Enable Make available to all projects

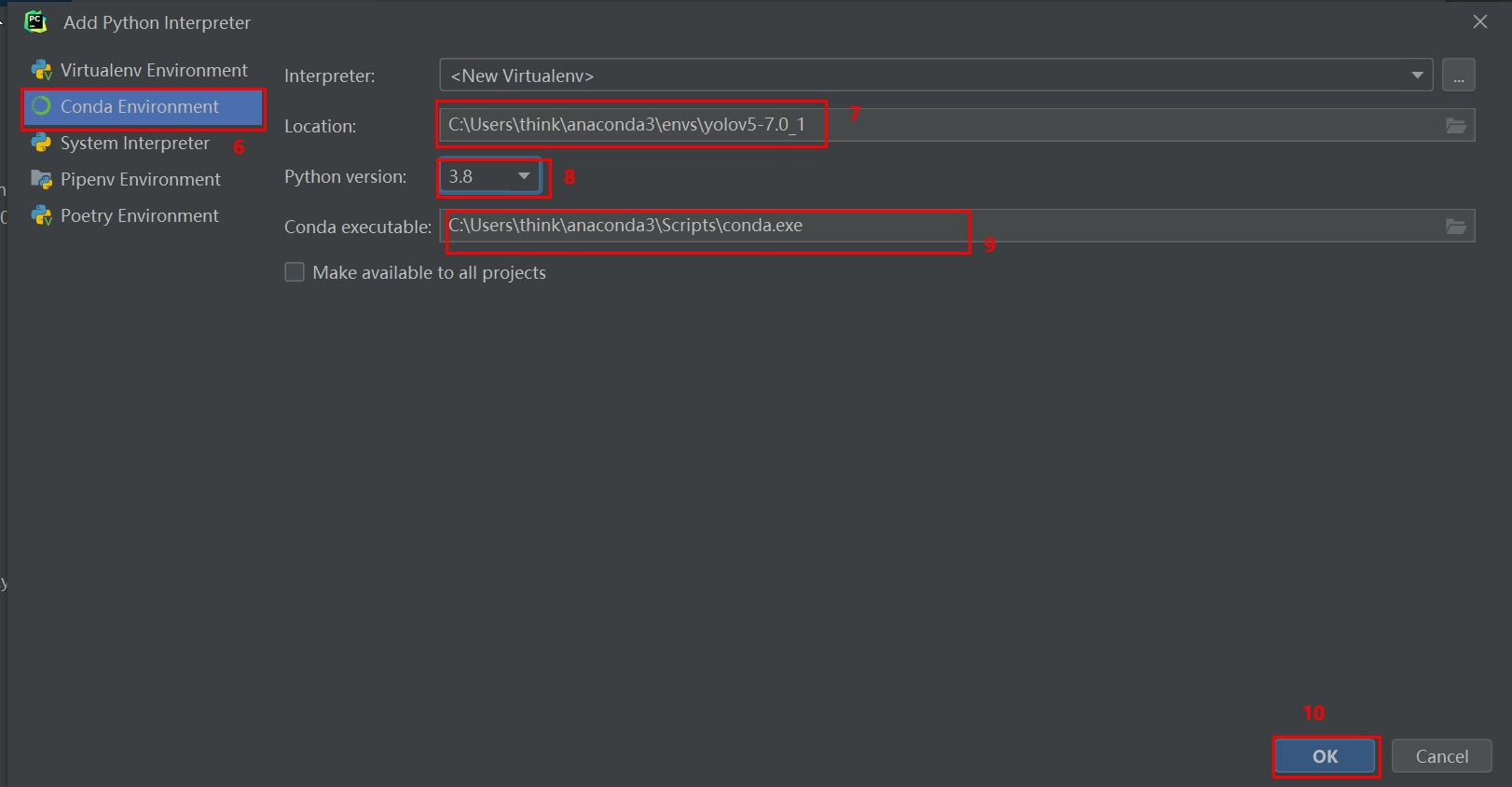coord(295,272)
